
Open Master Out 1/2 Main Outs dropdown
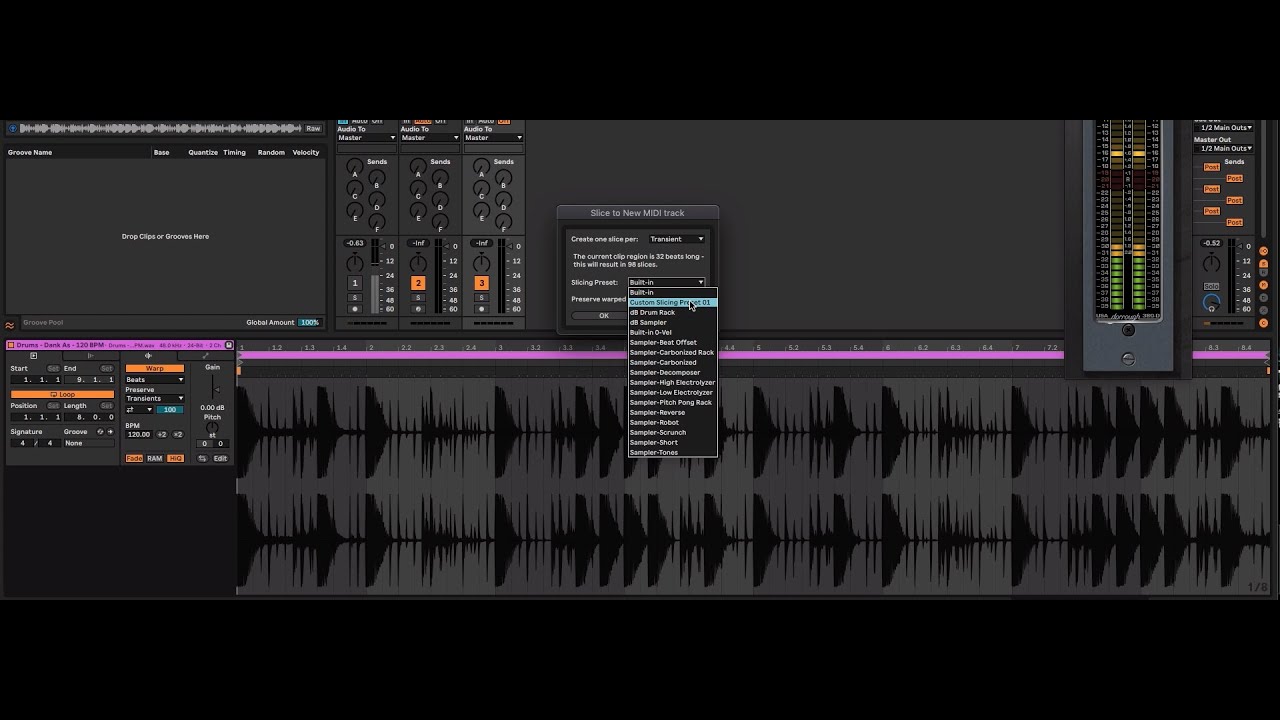click(x=1225, y=148)
